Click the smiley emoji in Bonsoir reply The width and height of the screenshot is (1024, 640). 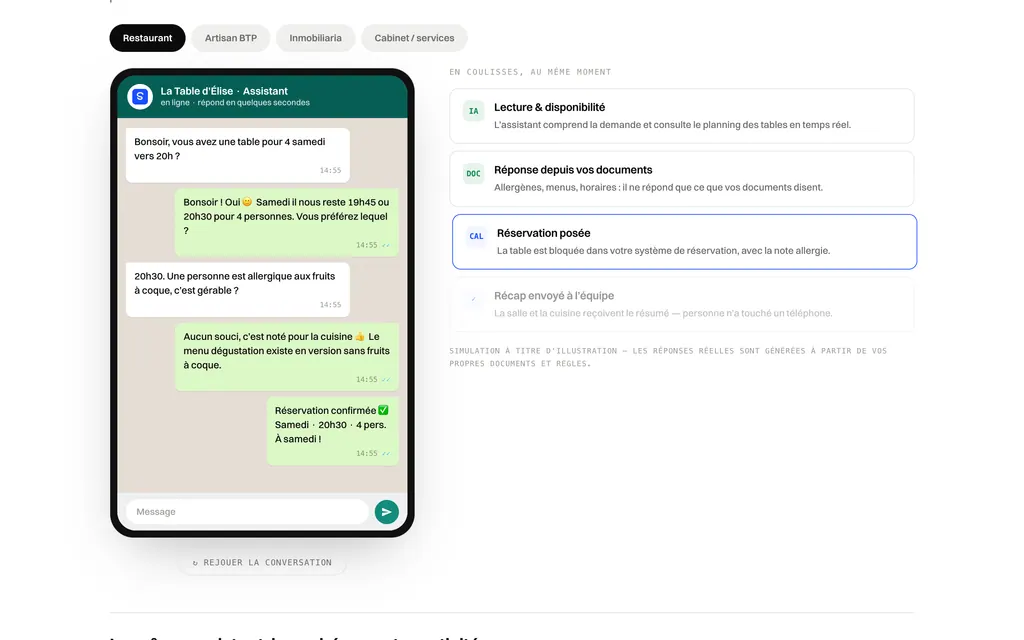[x=247, y=202]
